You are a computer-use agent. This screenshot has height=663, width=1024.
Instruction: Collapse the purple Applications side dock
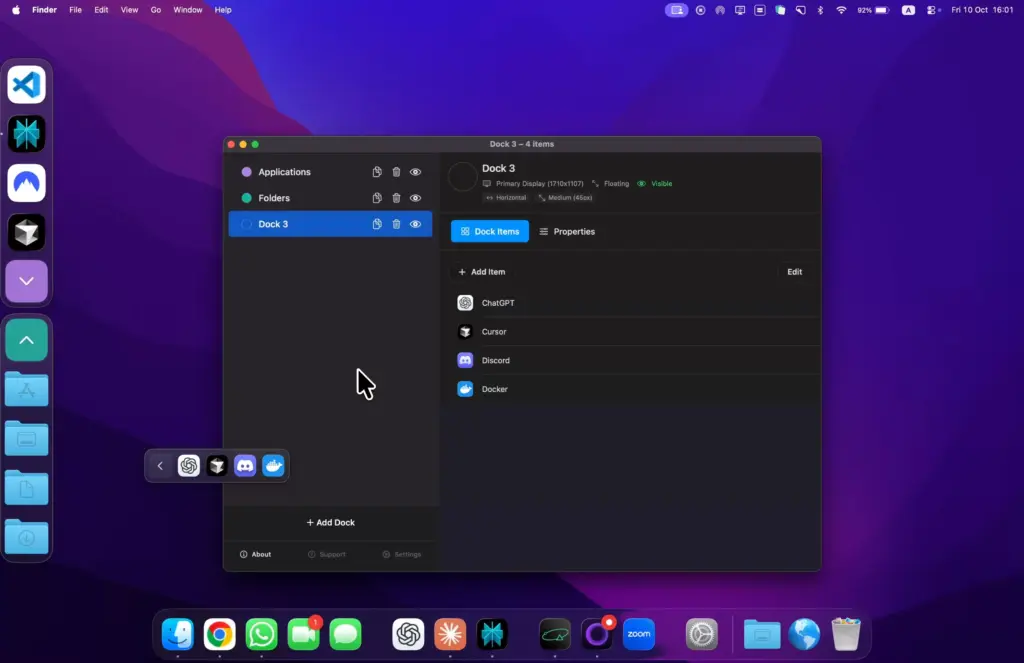pos(27,282)
